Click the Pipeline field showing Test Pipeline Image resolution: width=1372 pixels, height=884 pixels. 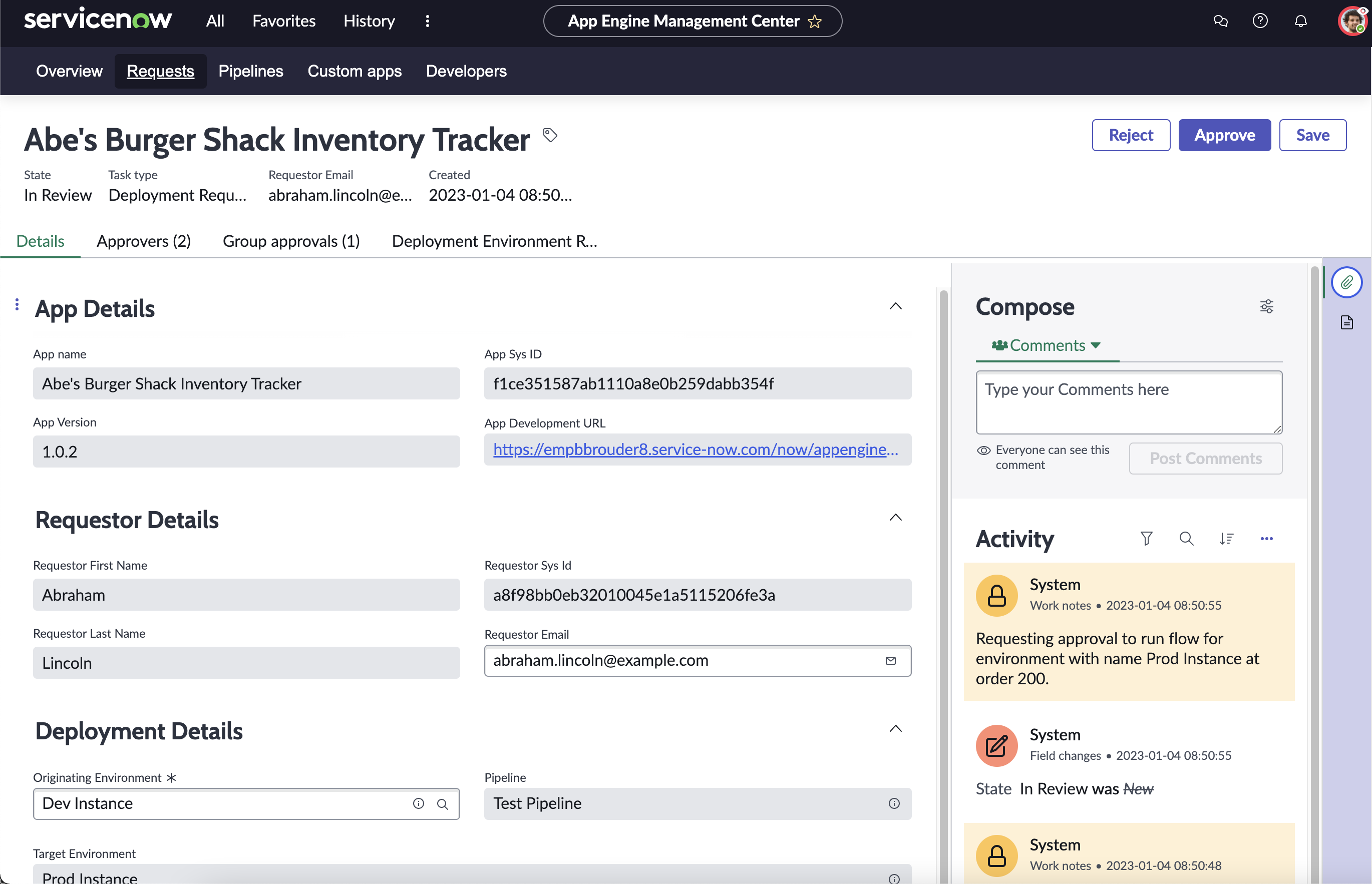coord(698,803)
